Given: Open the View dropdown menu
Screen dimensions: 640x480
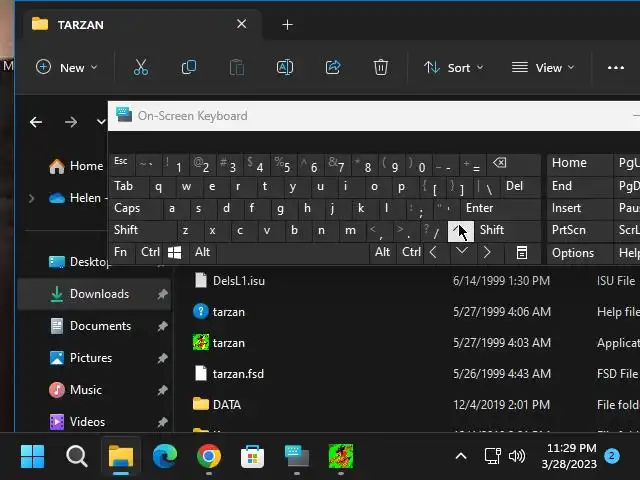Looking at the screenshot, I should point(543,67).
